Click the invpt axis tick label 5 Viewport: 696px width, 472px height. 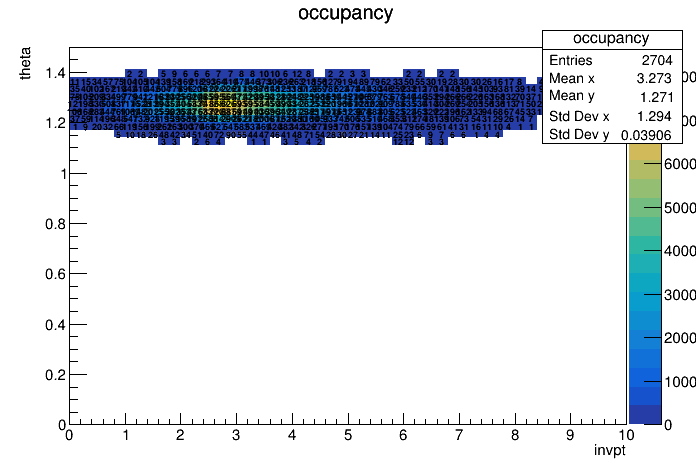click(x=348, y=435)
